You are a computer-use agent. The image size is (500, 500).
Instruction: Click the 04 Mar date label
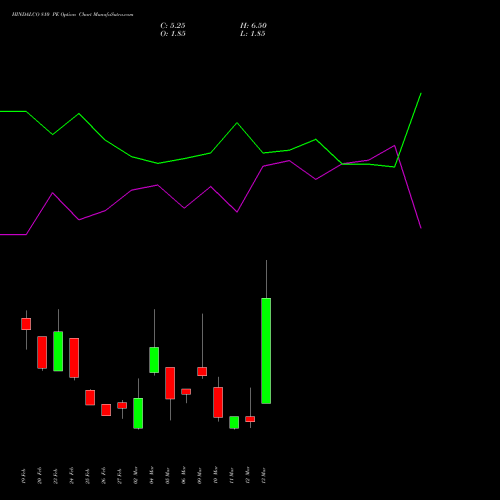(152, 475)
